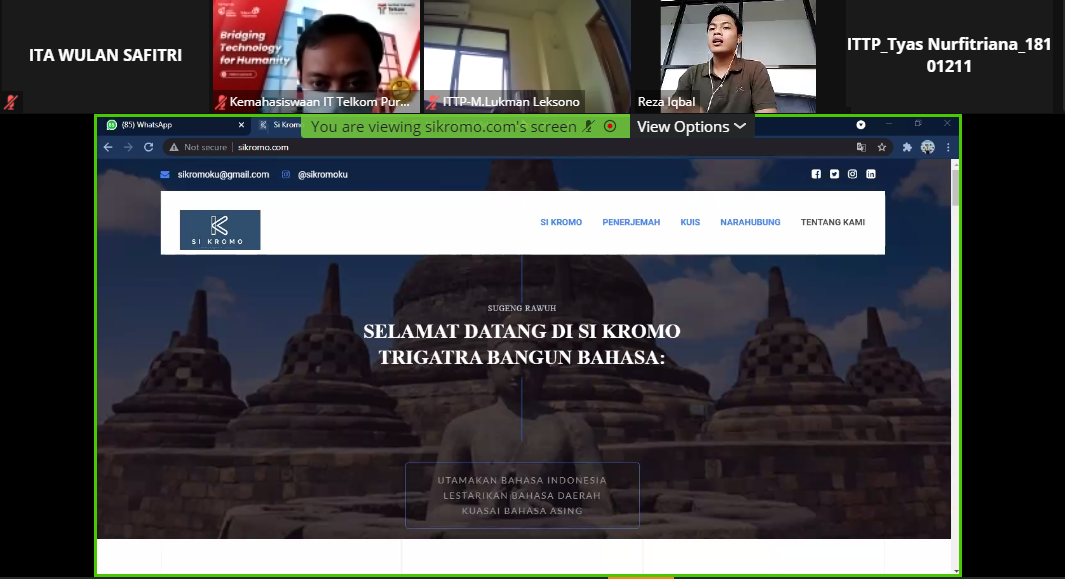Image resolution: width=1065 pixels, height=579 pixels.
Task: Click the "SELAMAT DATANG DI SI KROMO" heading
Action: click(522, 331)
